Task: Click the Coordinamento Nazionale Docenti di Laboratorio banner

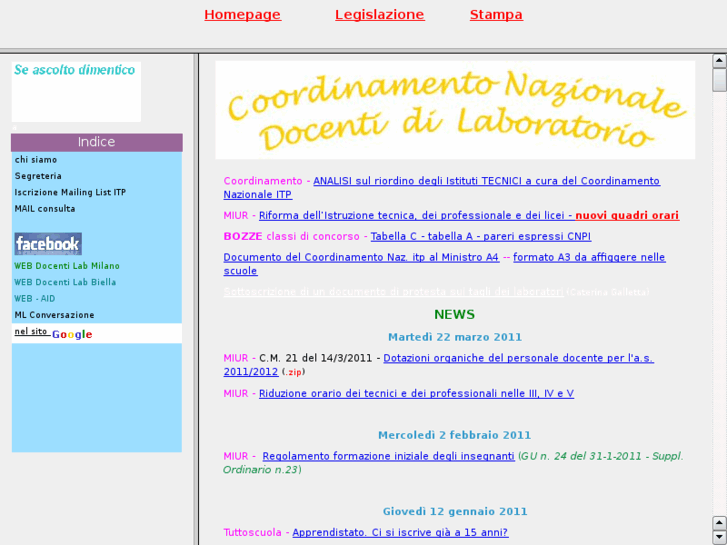Action: (x=455, y=110)
